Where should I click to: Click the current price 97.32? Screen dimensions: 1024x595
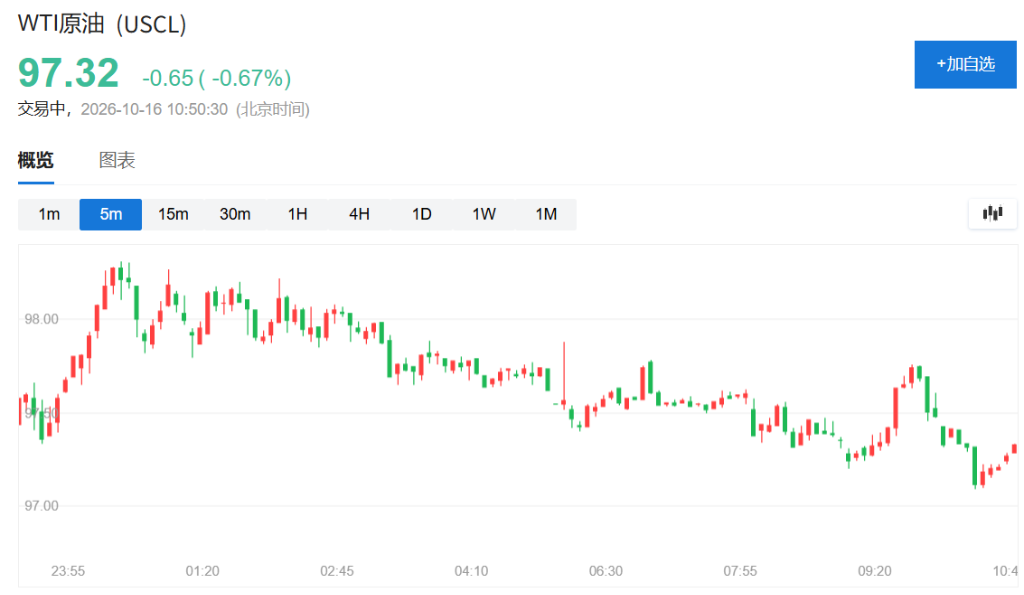69,72
